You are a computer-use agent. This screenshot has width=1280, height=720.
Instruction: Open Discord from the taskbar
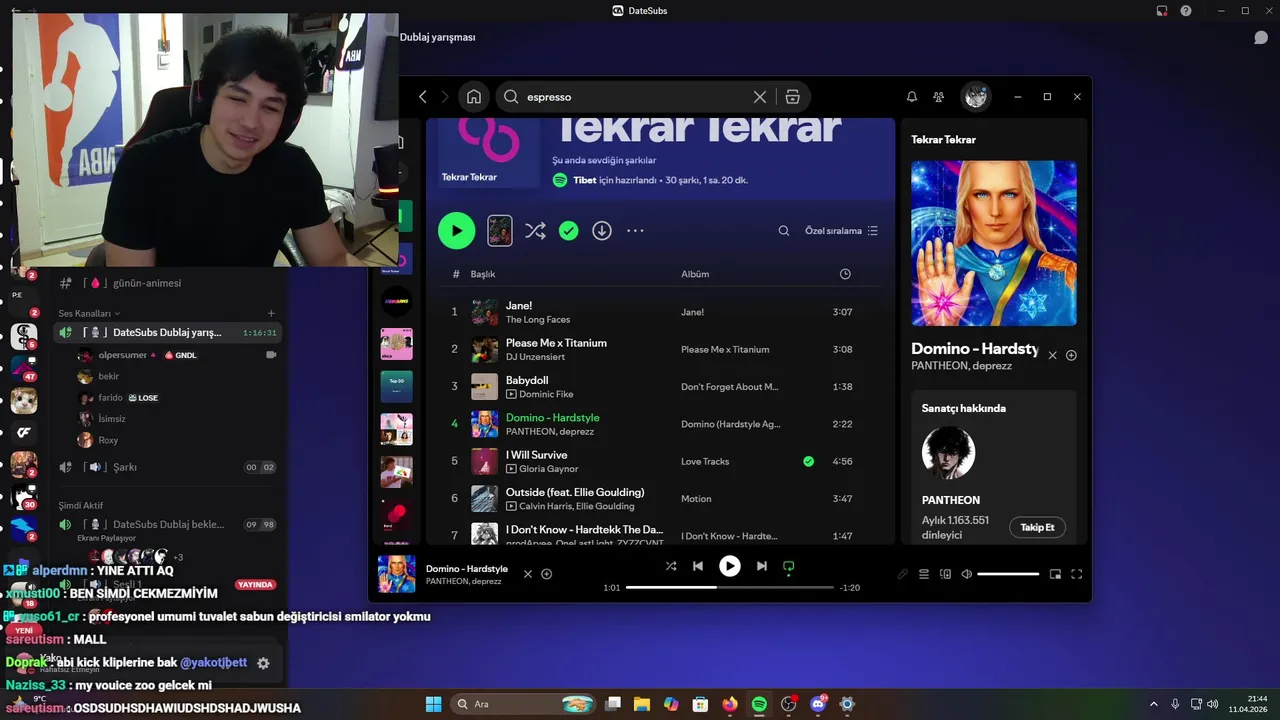818,704
